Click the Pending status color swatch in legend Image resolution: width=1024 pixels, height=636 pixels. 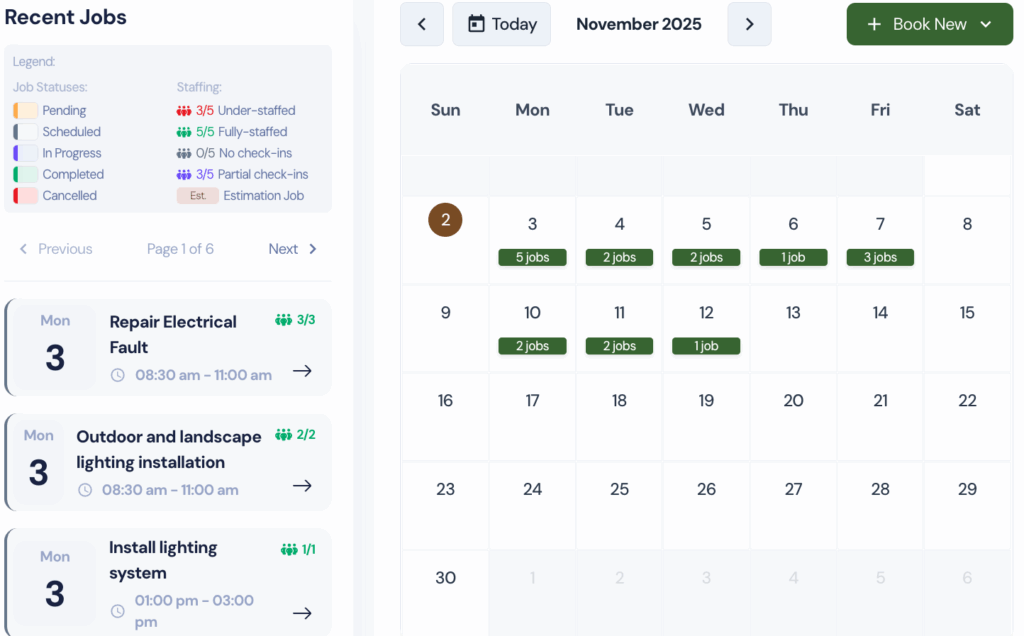26,111
